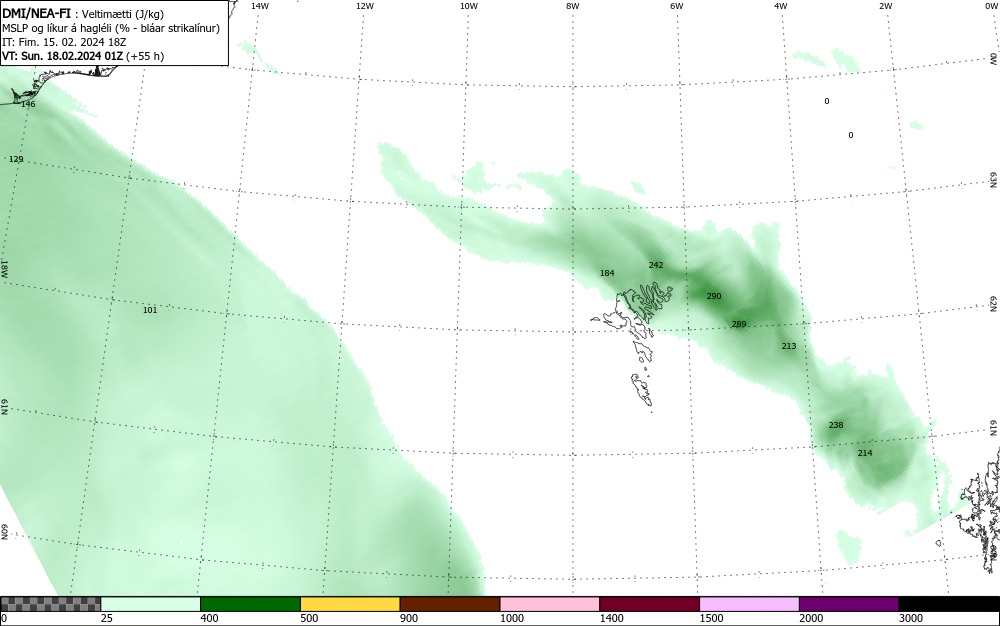Image resolution: width=1000 pixels, height=626 pixels.
Task: Click the 12W longitude label
Action: click(x=364, y=6)
